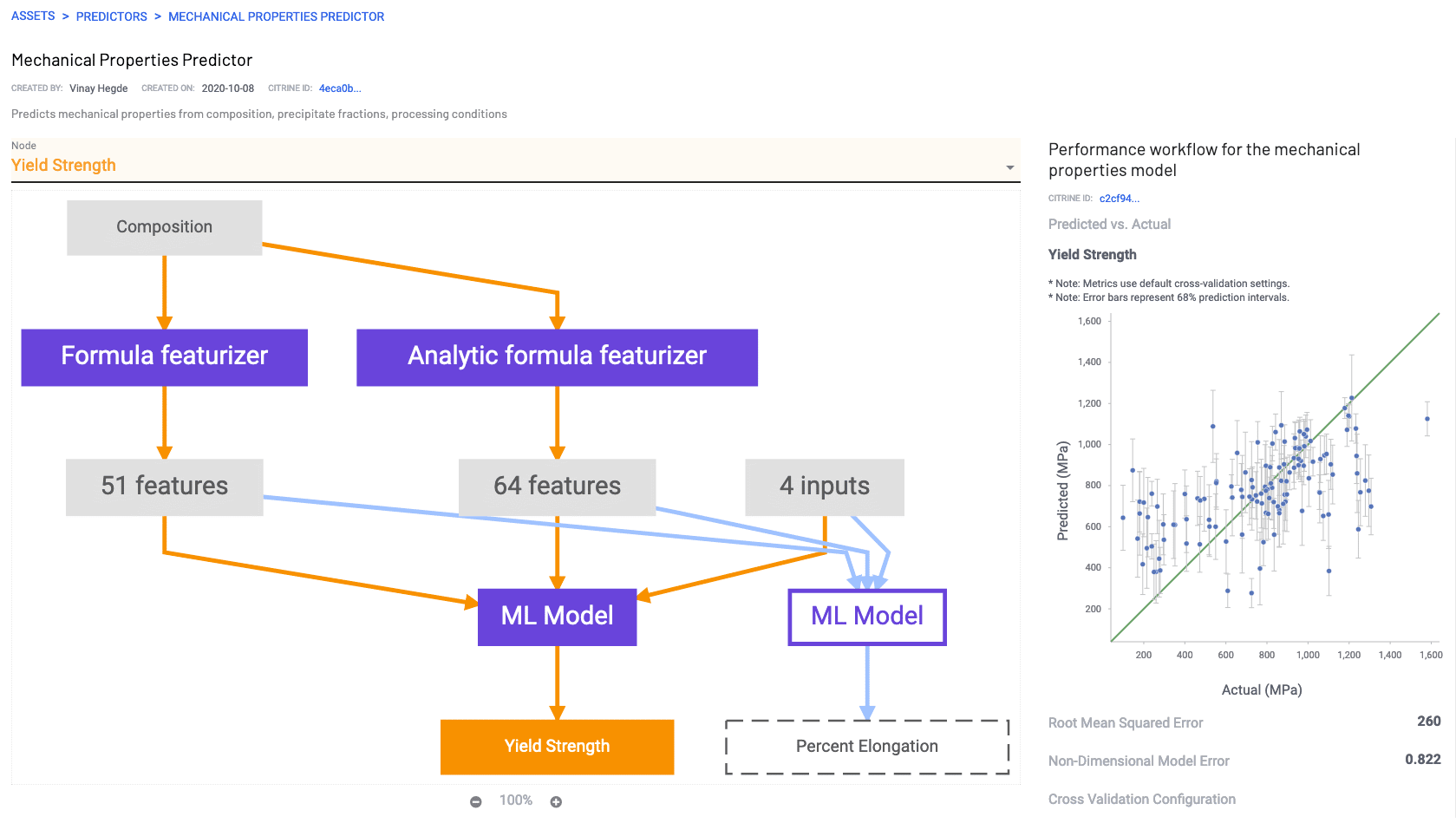This screenshot has width=1456, height=823.
Task: Click the Percent Elongation dashed output node
Action: (x=866, y=746)
